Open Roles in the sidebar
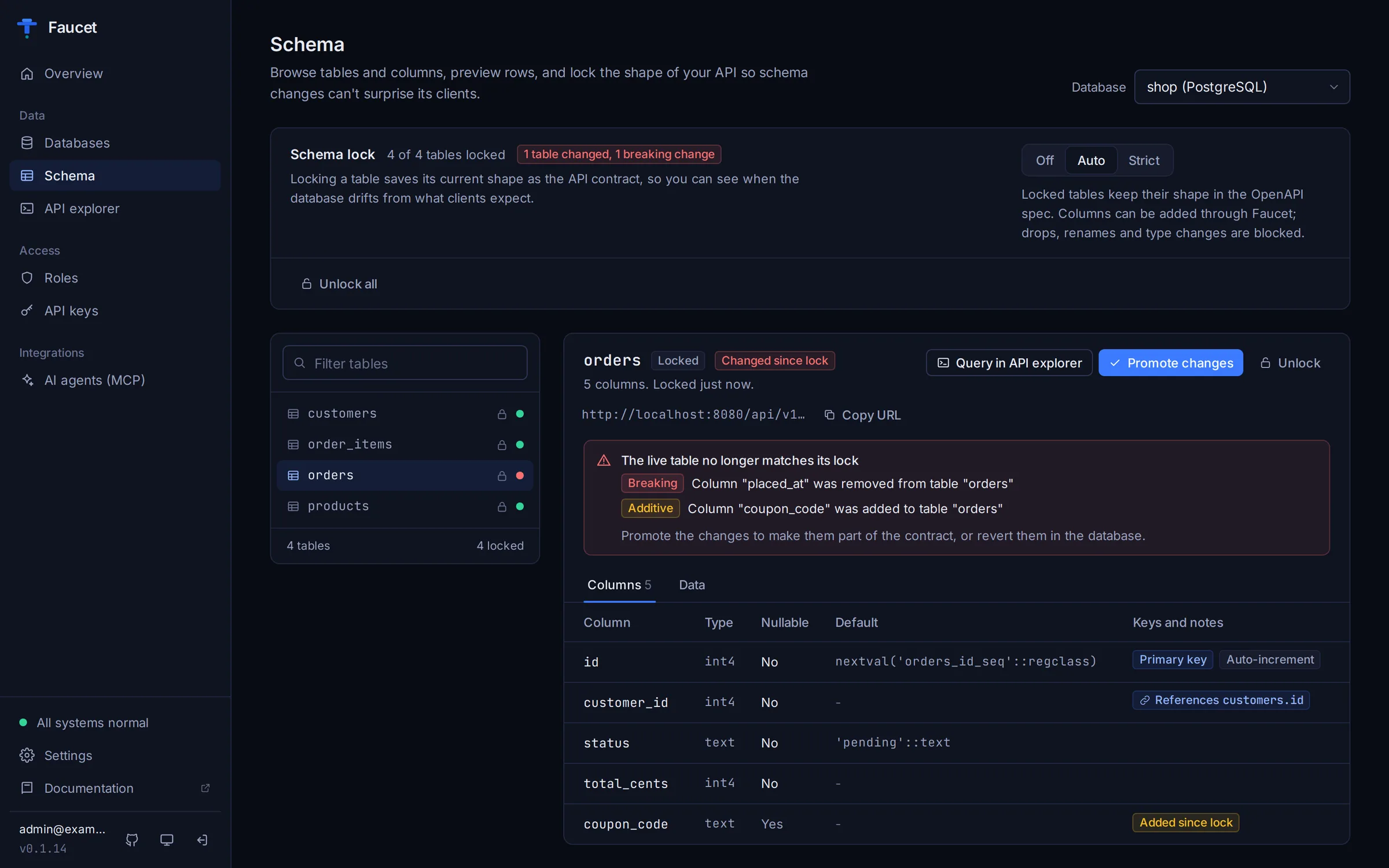 (x=115, y=278)
